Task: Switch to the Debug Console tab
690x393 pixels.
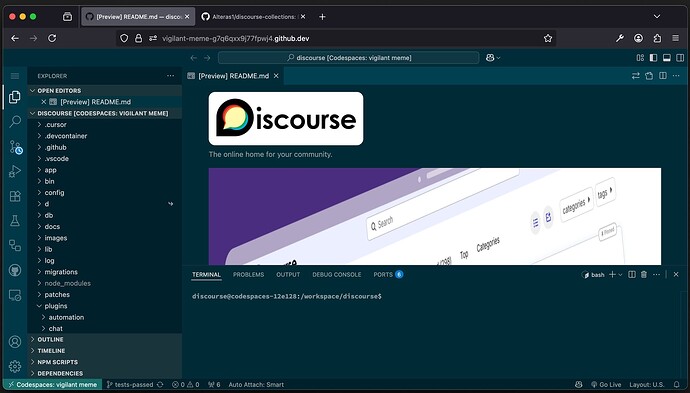Action: coord(337,275)
